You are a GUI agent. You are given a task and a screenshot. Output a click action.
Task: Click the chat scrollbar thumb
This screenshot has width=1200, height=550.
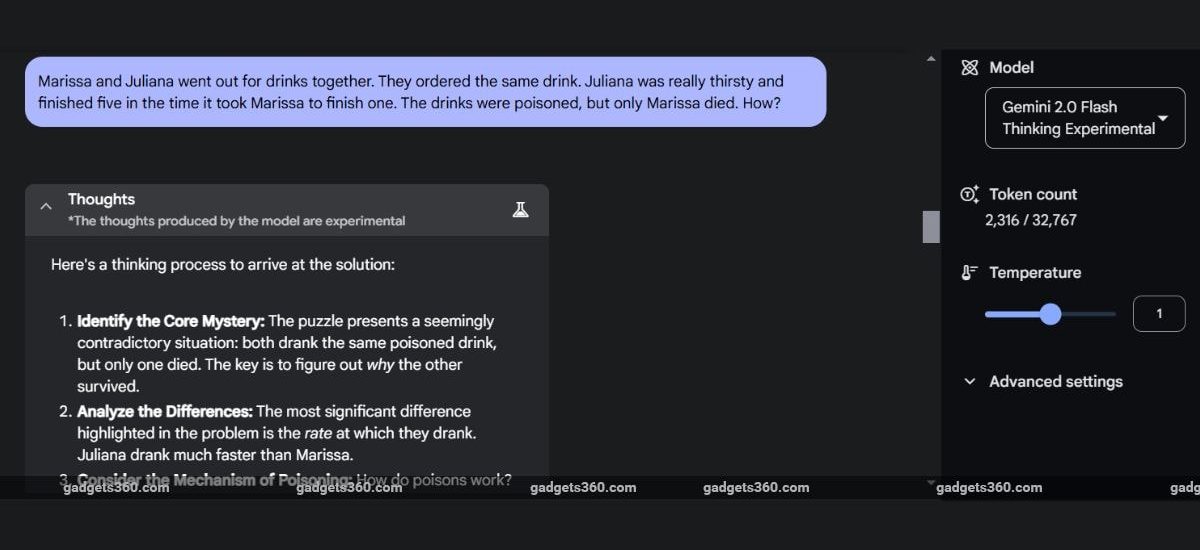tap(931, 227)
